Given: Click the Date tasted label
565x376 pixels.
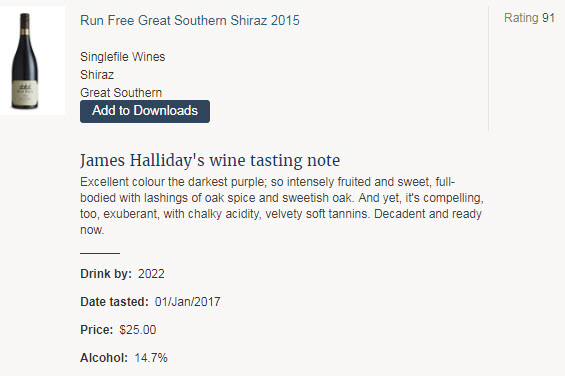Looking at the screenshot, I should point(114,302).
